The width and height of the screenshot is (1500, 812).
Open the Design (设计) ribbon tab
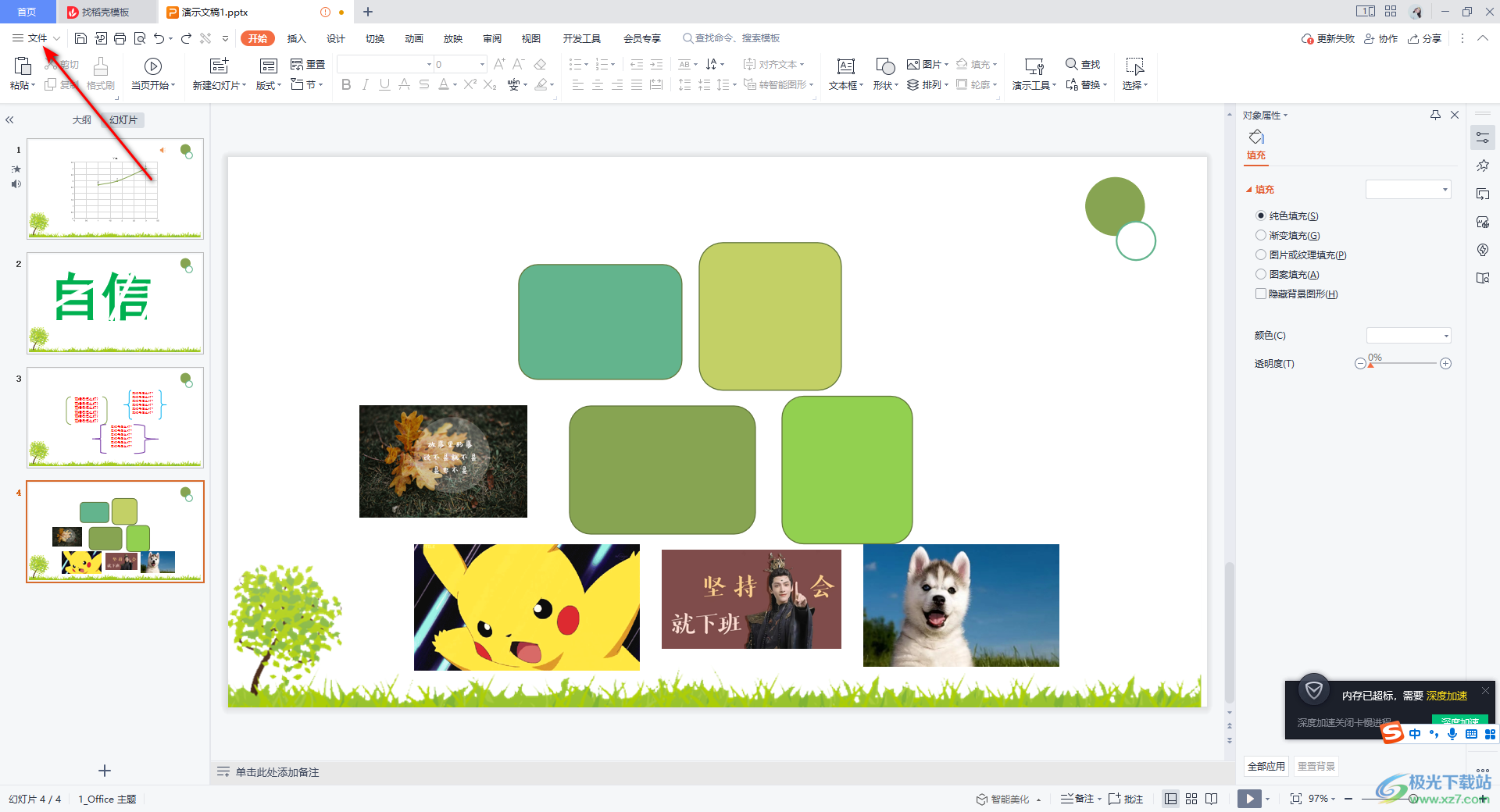coord(335,38)
